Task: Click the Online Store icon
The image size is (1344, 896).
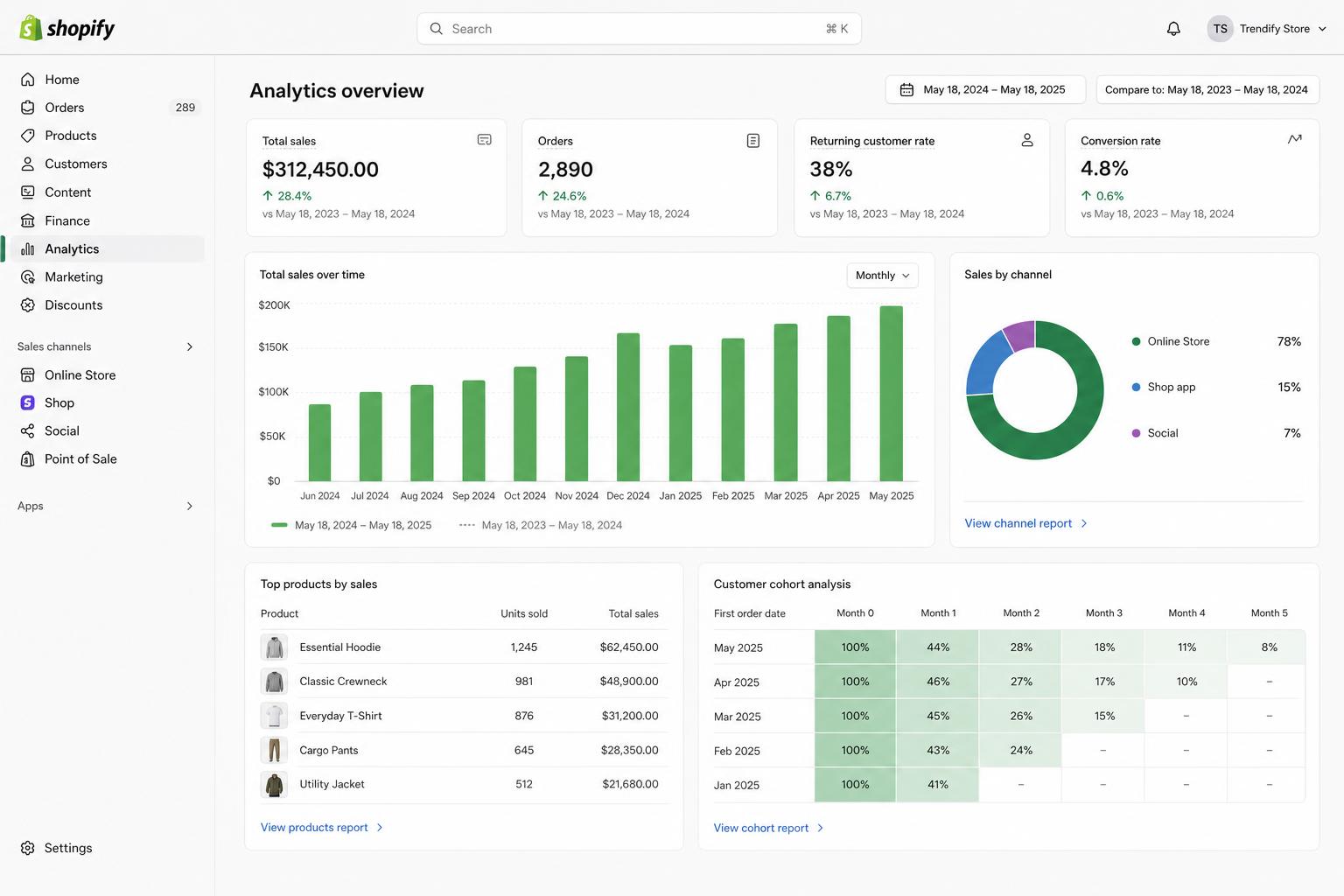Action: coord(28,375)
